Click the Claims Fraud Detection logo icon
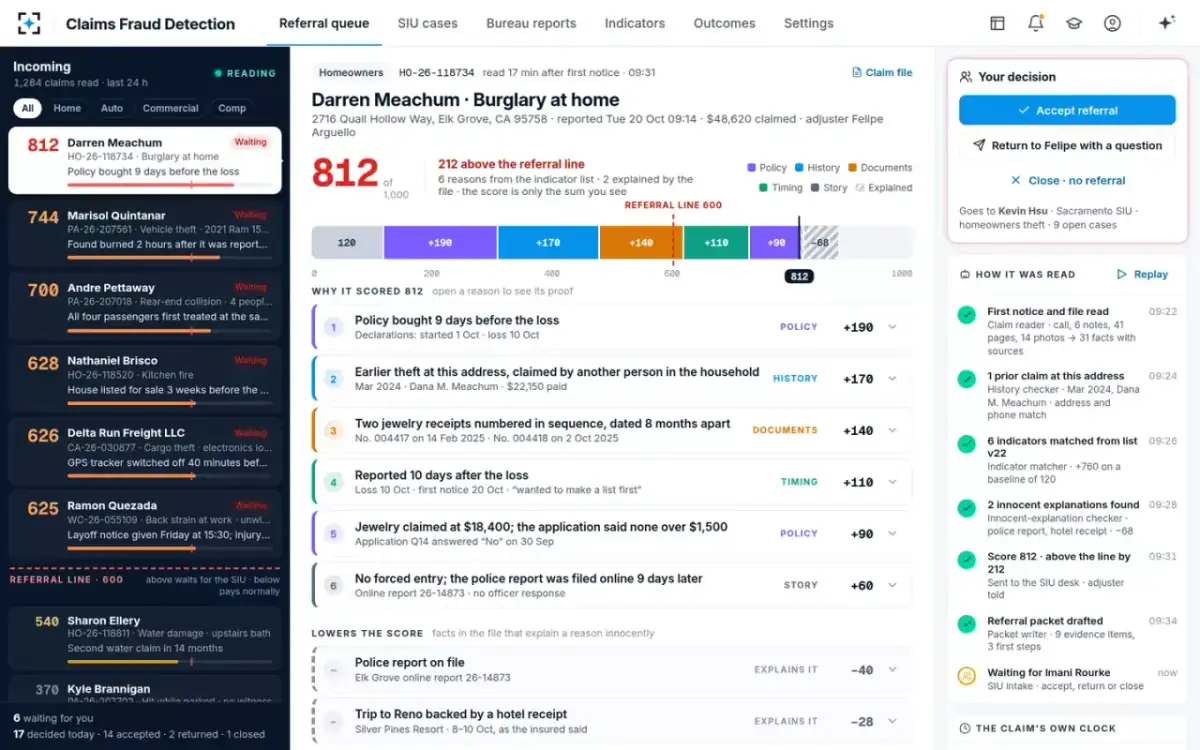 coord(30,23)
